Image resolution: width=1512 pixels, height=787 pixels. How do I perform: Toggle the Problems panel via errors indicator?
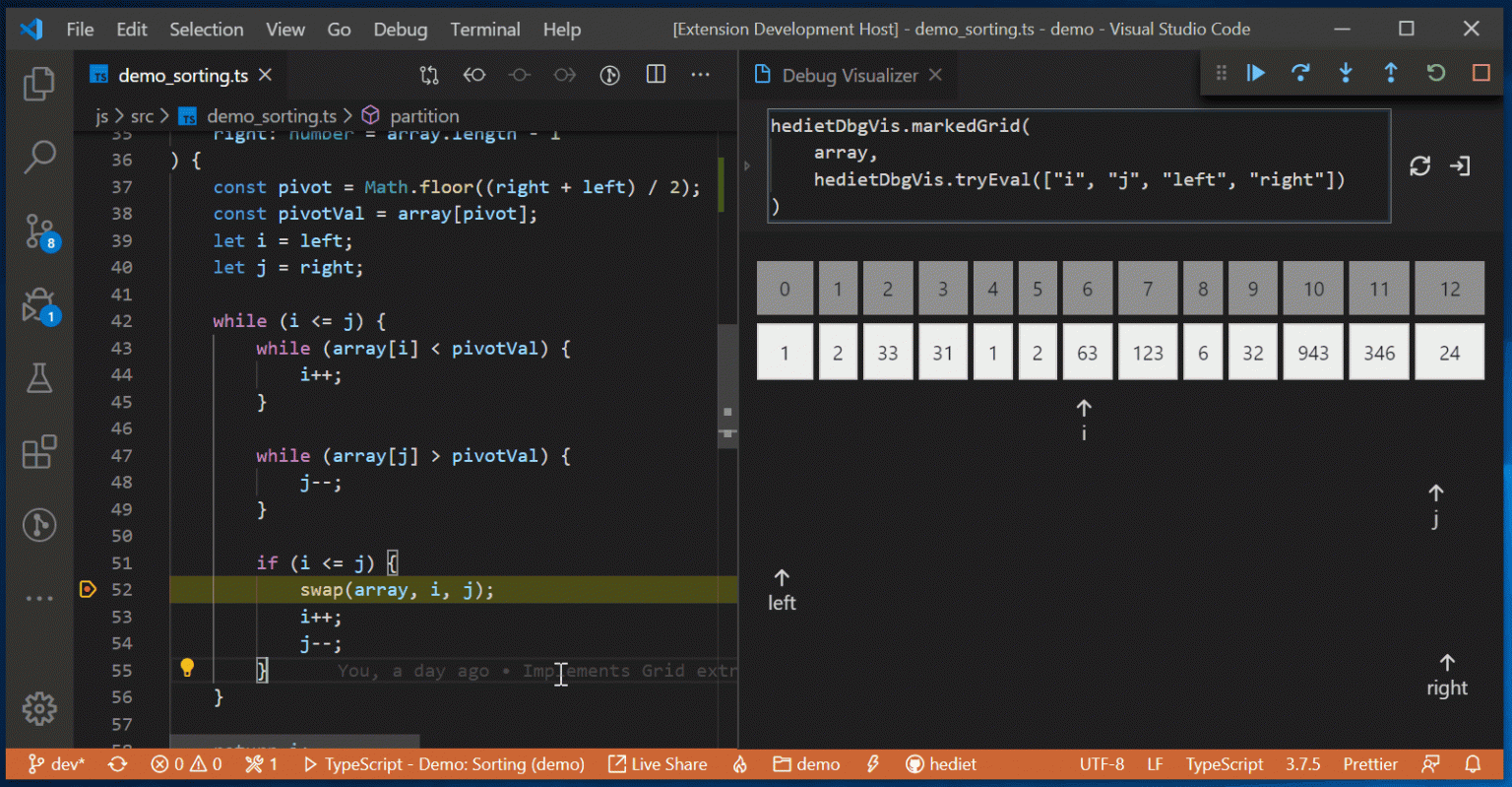pos(185,763)
